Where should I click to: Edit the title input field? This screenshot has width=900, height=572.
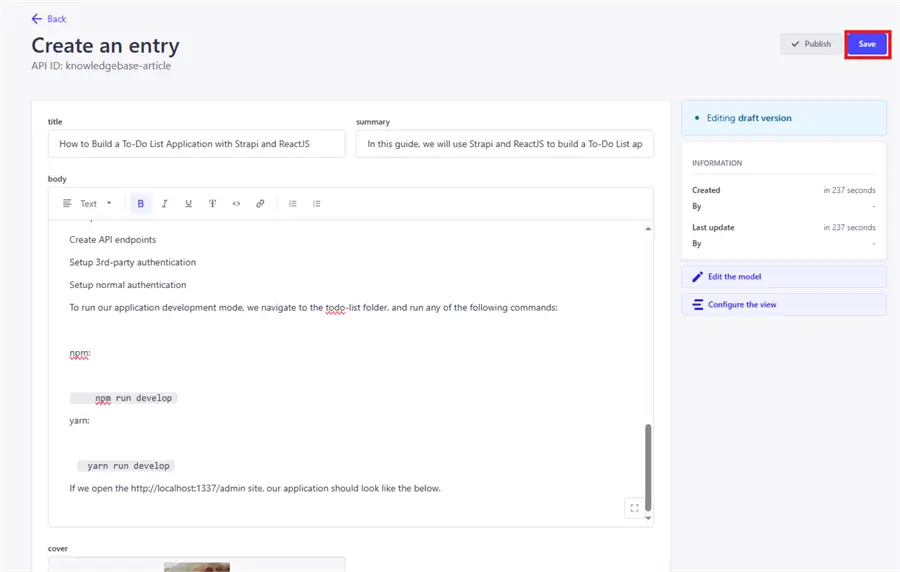pyautogui.click(x=196, y=144)
